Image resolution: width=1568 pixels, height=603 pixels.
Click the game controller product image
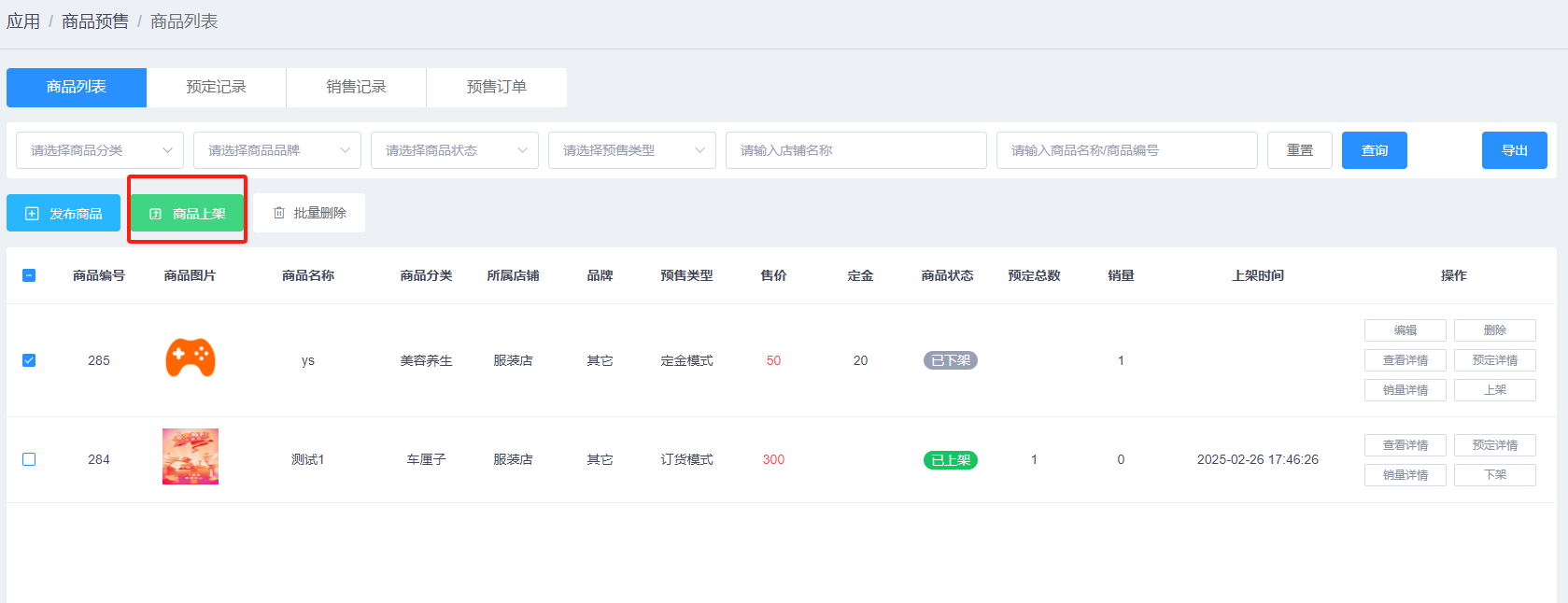(191, 359)
